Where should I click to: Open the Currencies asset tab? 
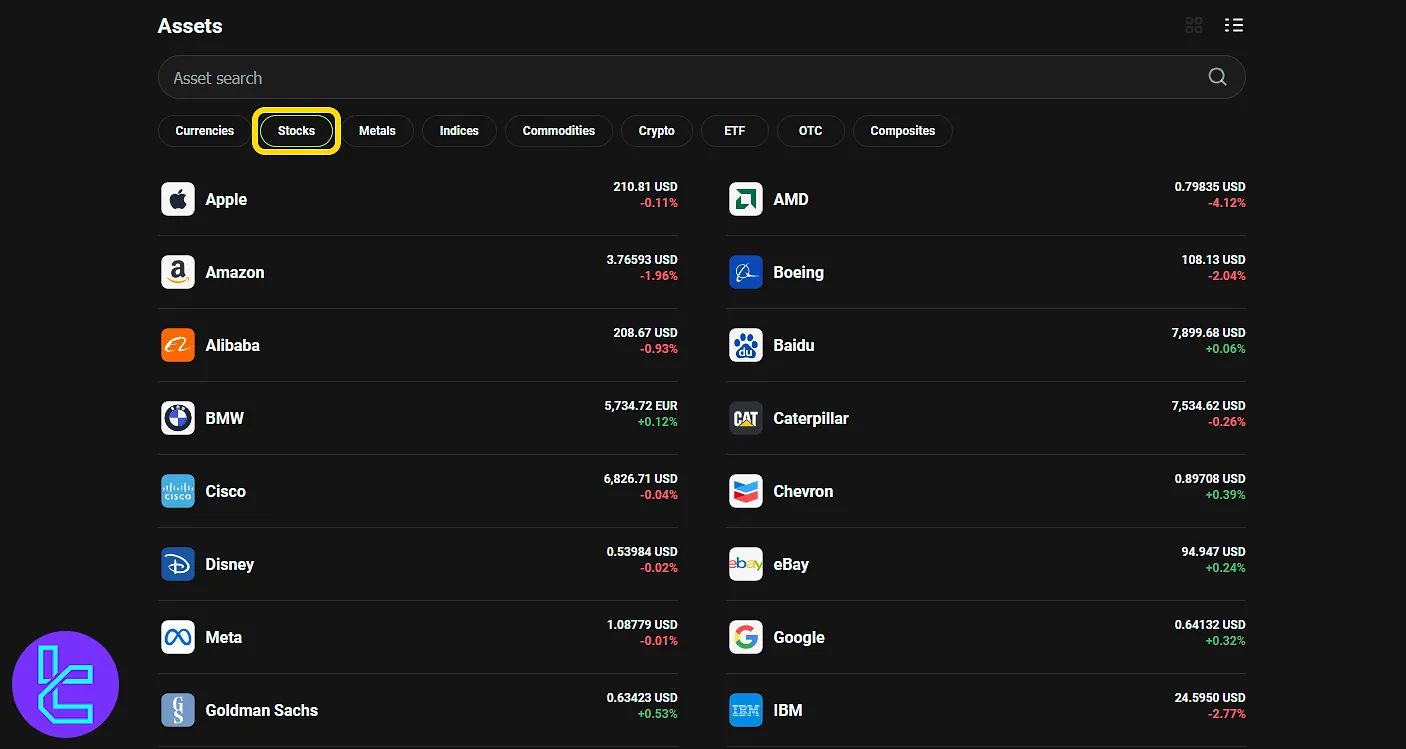(x=205, y=131)
